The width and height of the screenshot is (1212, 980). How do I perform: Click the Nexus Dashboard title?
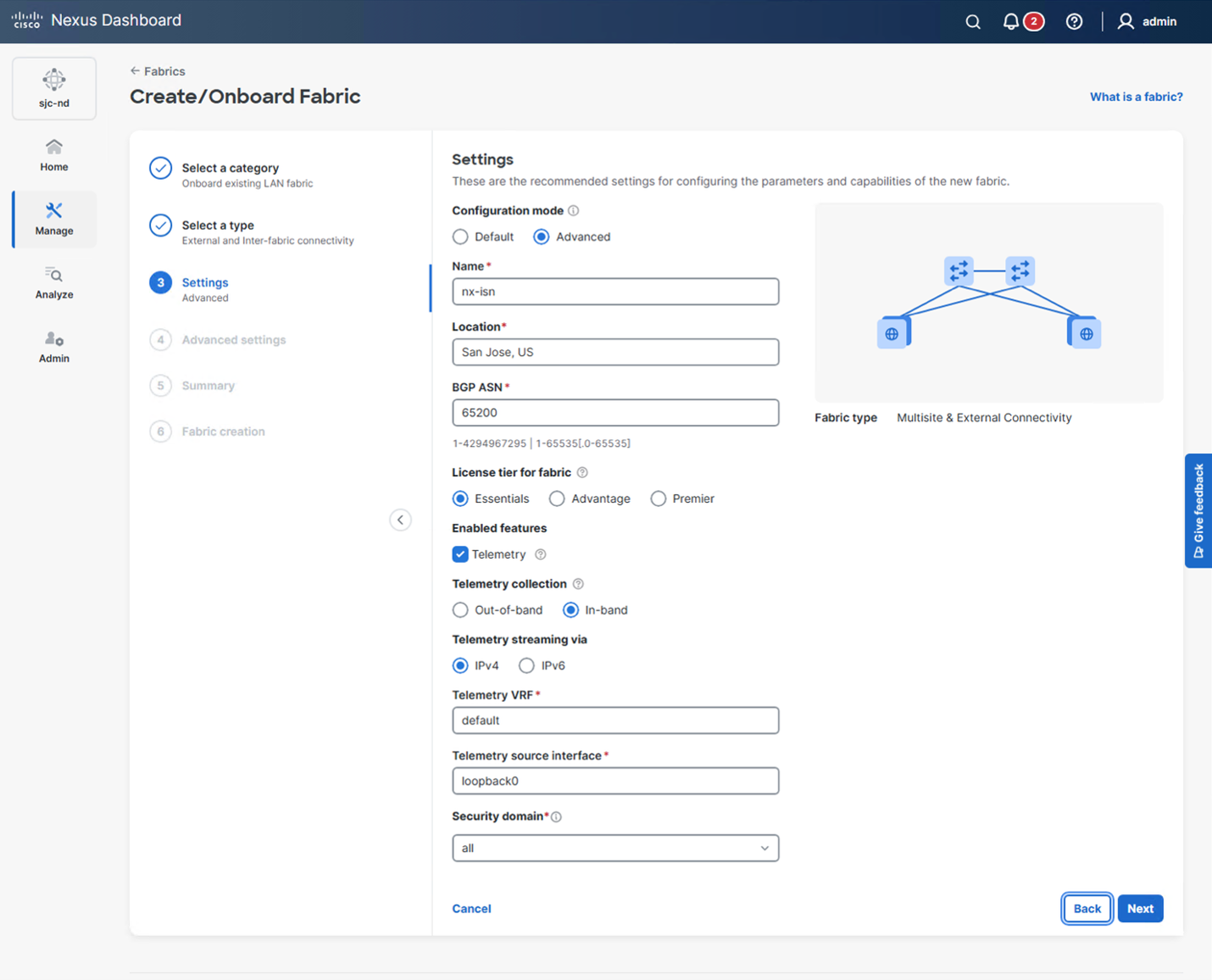116,20
